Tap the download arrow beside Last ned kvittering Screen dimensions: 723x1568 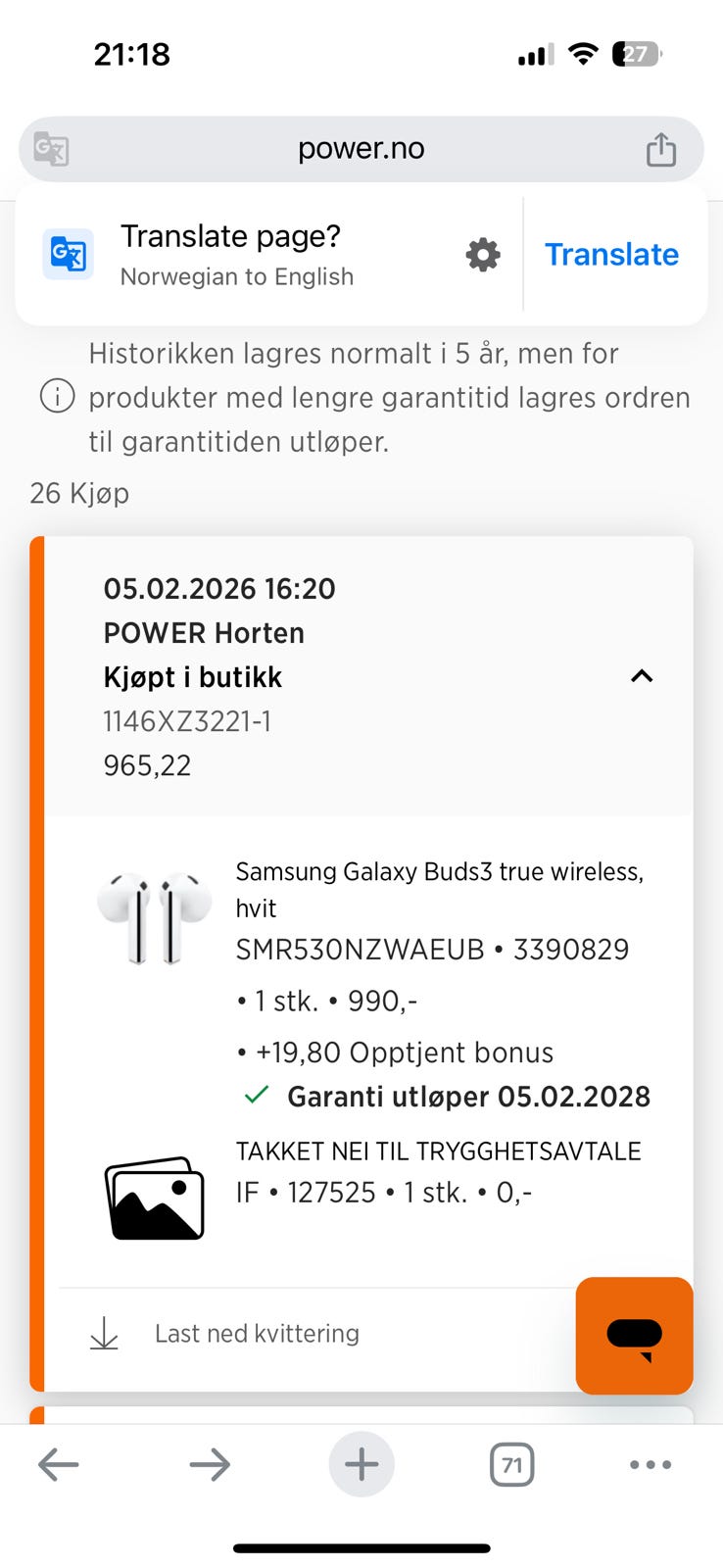coord(104,1334)
